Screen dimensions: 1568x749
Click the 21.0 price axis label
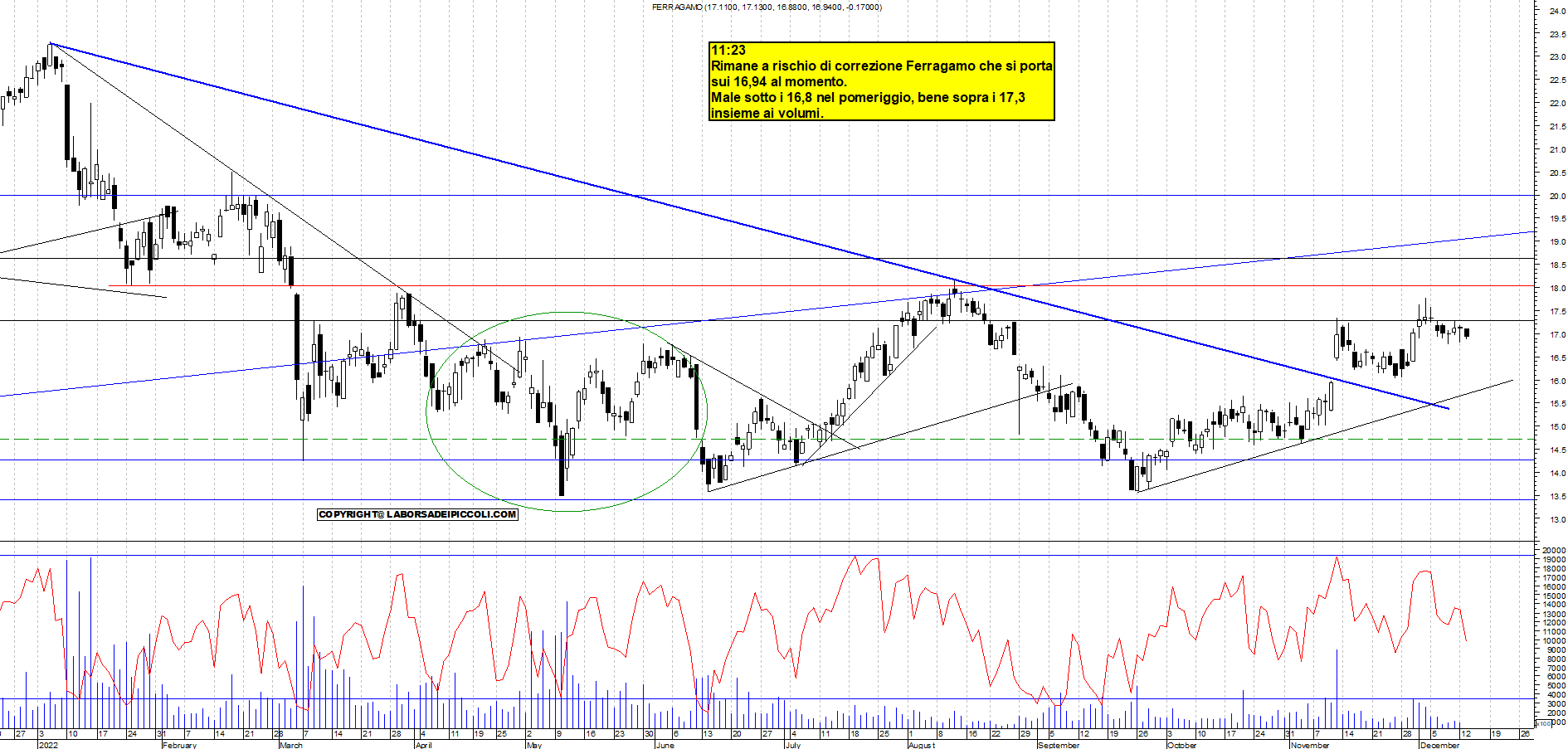[1557, 150]
